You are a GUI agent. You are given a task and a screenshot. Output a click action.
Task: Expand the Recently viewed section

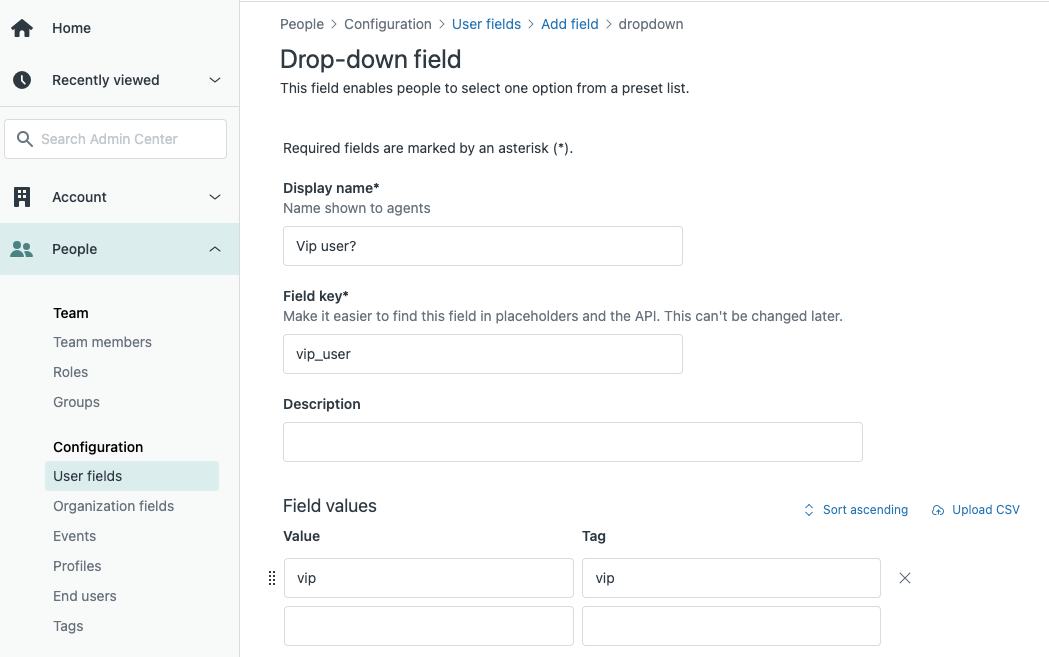(x=215, y=80)
